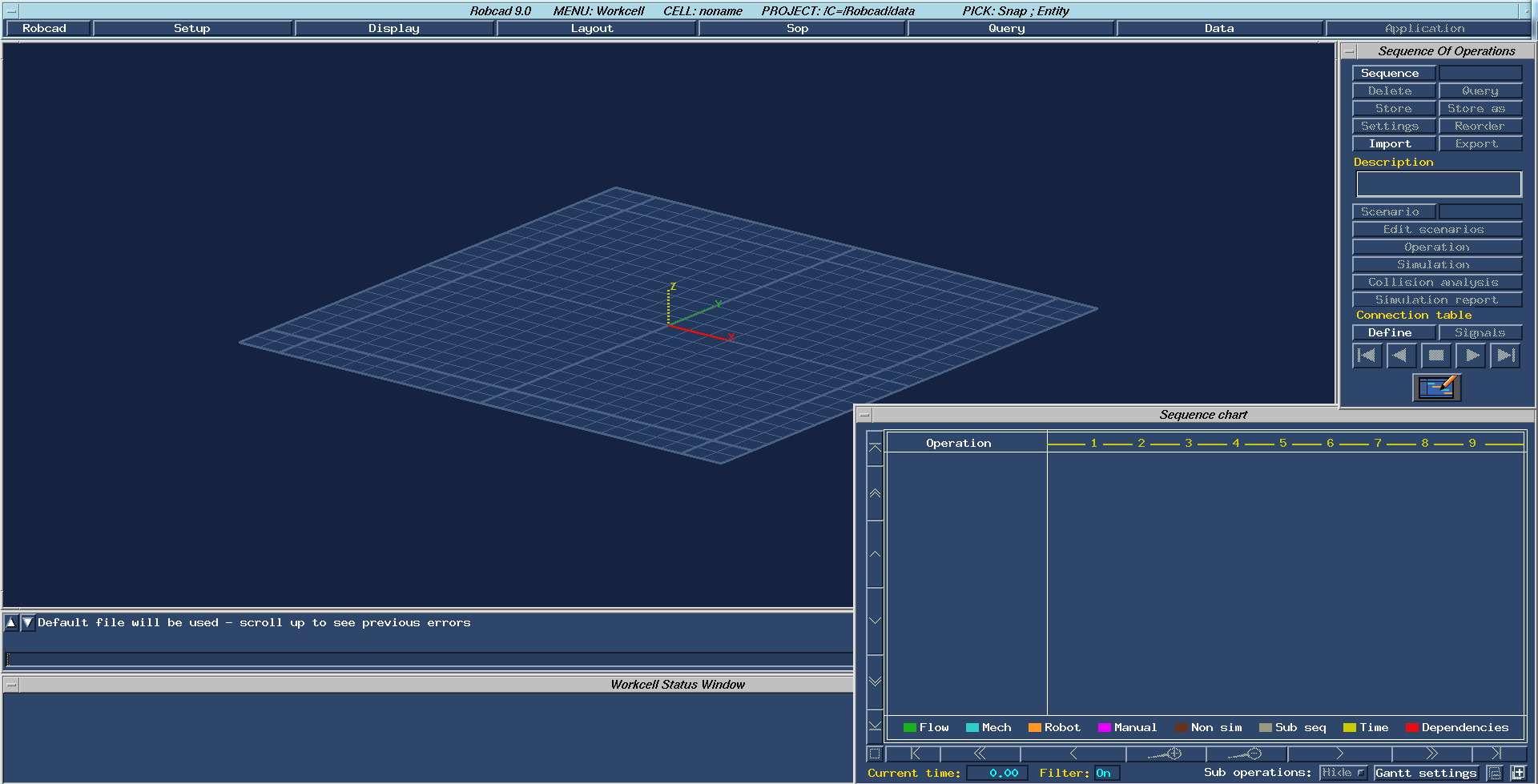Click the Gantt double-right fast scroll arrow

coord(1431,754)
